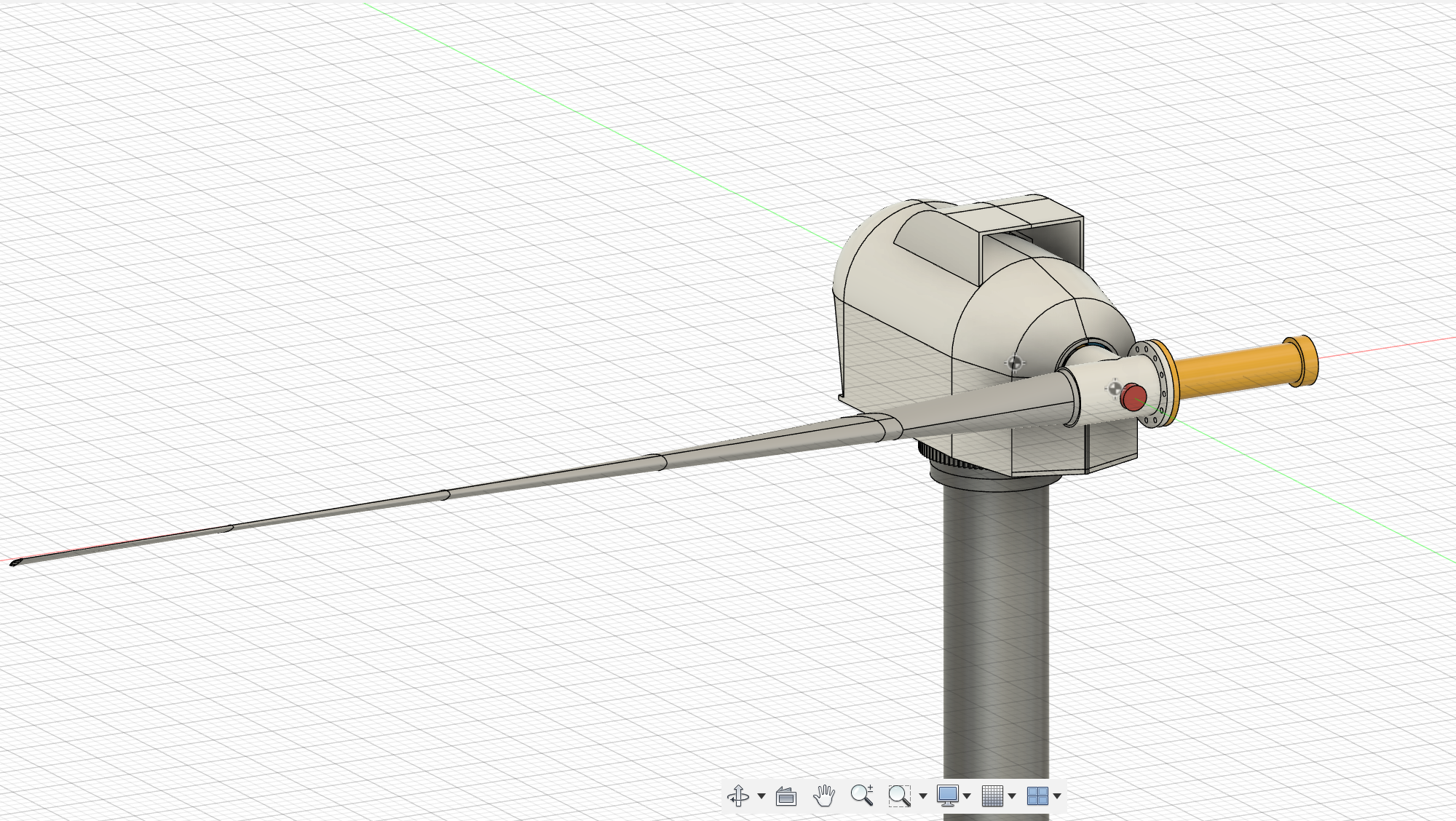Image resolution: width=1456 pixels, height=821 pixels.
Task: Select the Orbit tool
Action: pyautogui.click(x=739, y=797)
